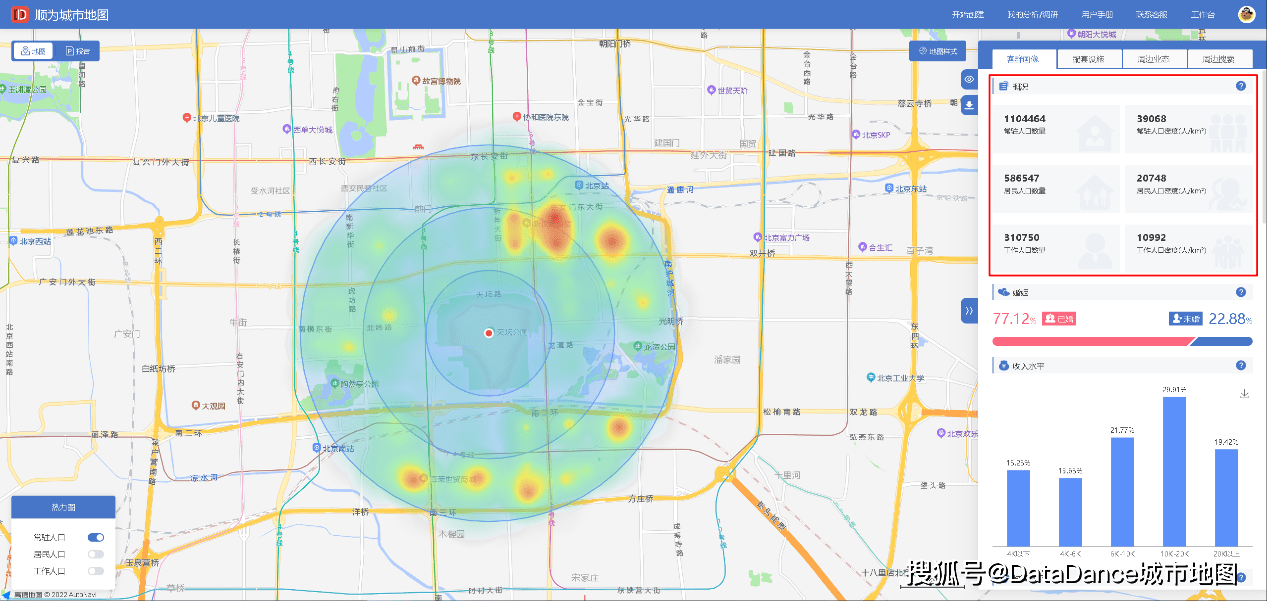Click the 北京儿童医院 hospital marker
This screenshot has height=601, width=1267.
186,118
